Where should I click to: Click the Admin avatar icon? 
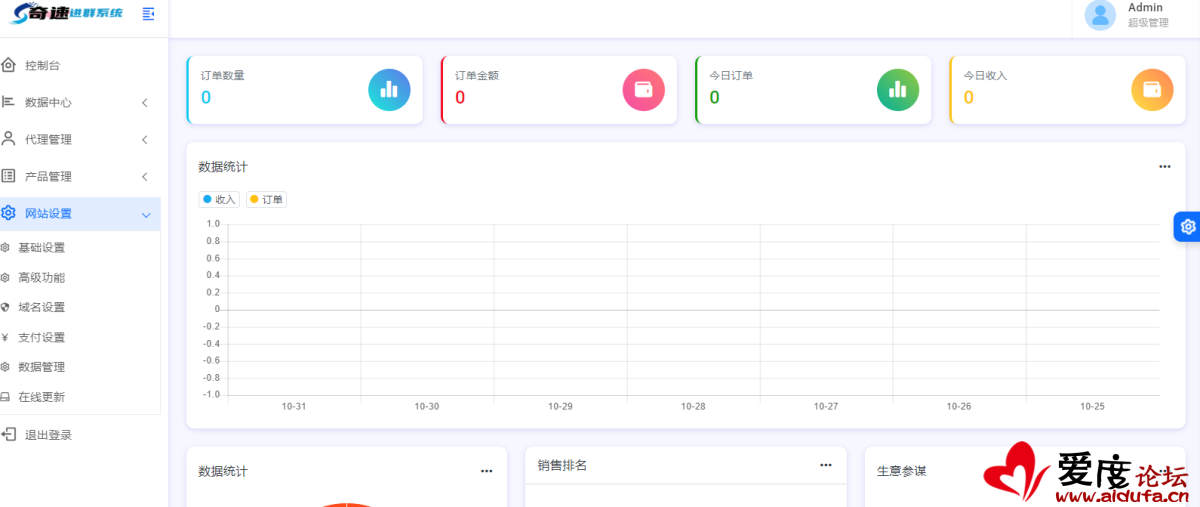pos(1100,15)
